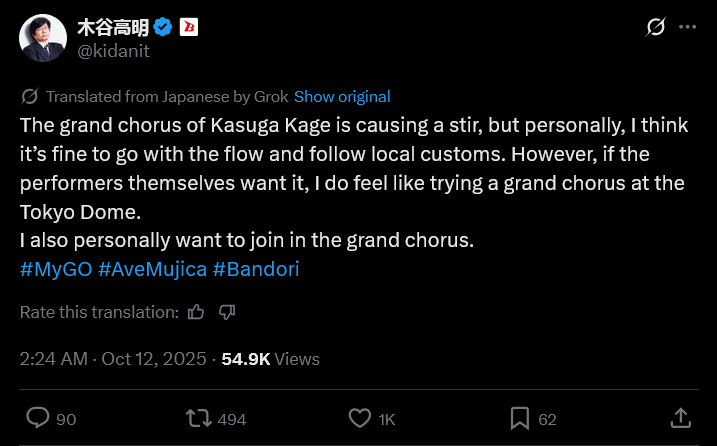This screenshot has height=446, width=717.
Task: Click the Grok icon top right
Action: coord(656,27)
